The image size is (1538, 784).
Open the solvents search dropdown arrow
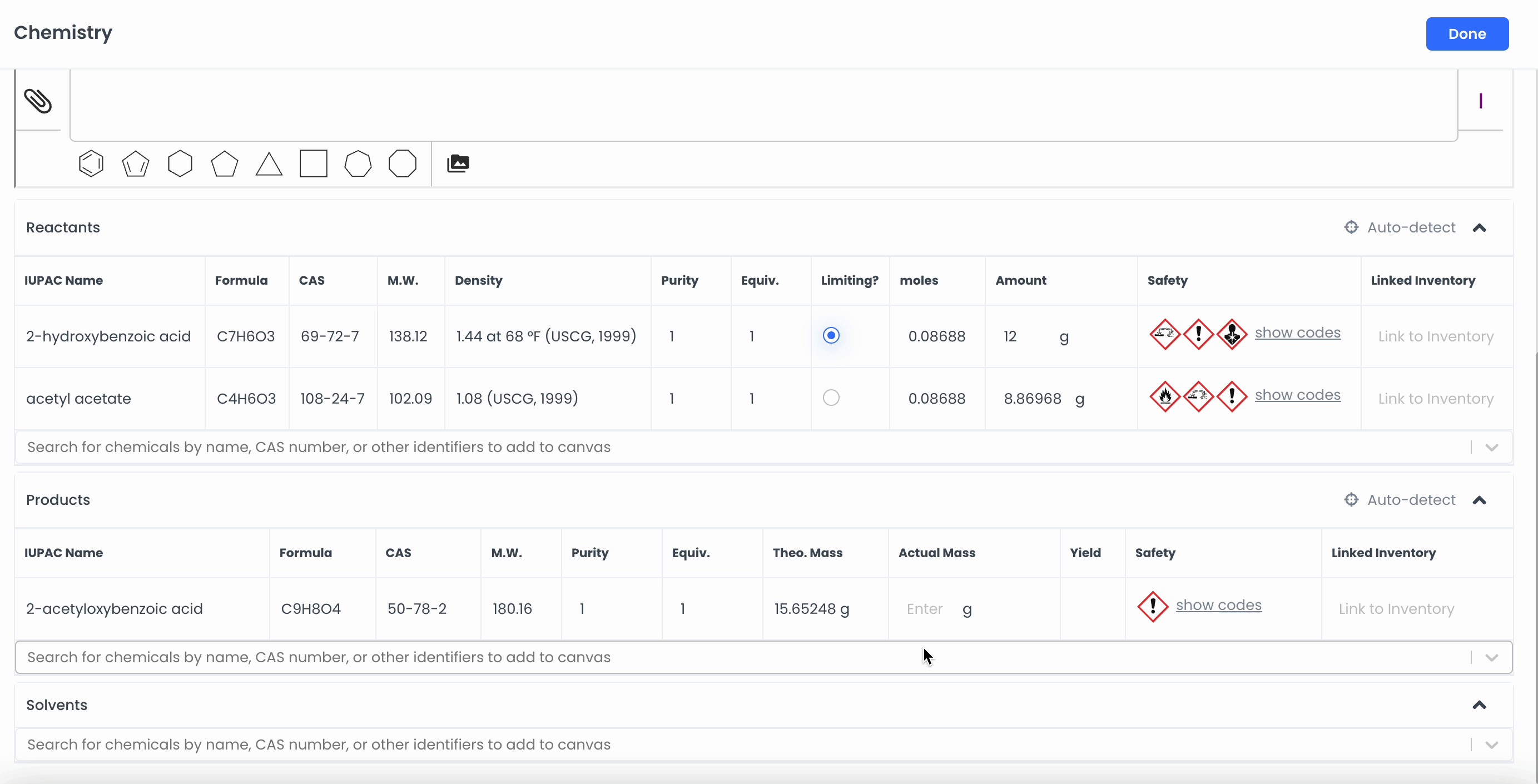(1491, 745)
